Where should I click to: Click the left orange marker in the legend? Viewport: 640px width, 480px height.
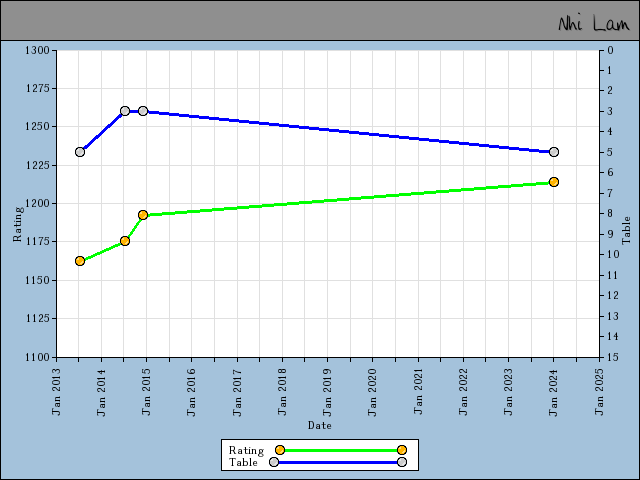(280, 450)
